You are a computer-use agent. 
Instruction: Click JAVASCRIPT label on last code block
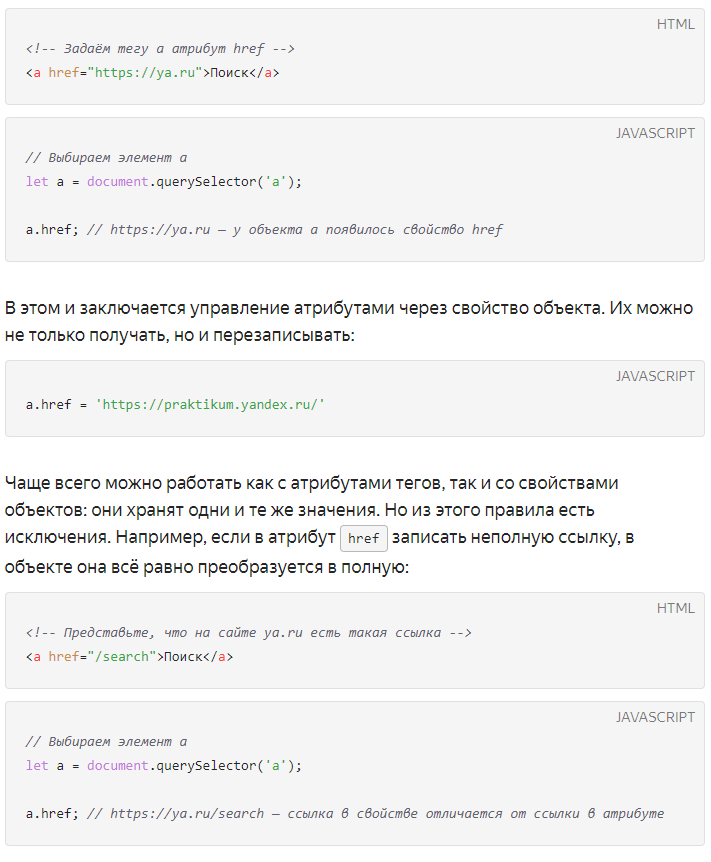(x=655, y=717)
